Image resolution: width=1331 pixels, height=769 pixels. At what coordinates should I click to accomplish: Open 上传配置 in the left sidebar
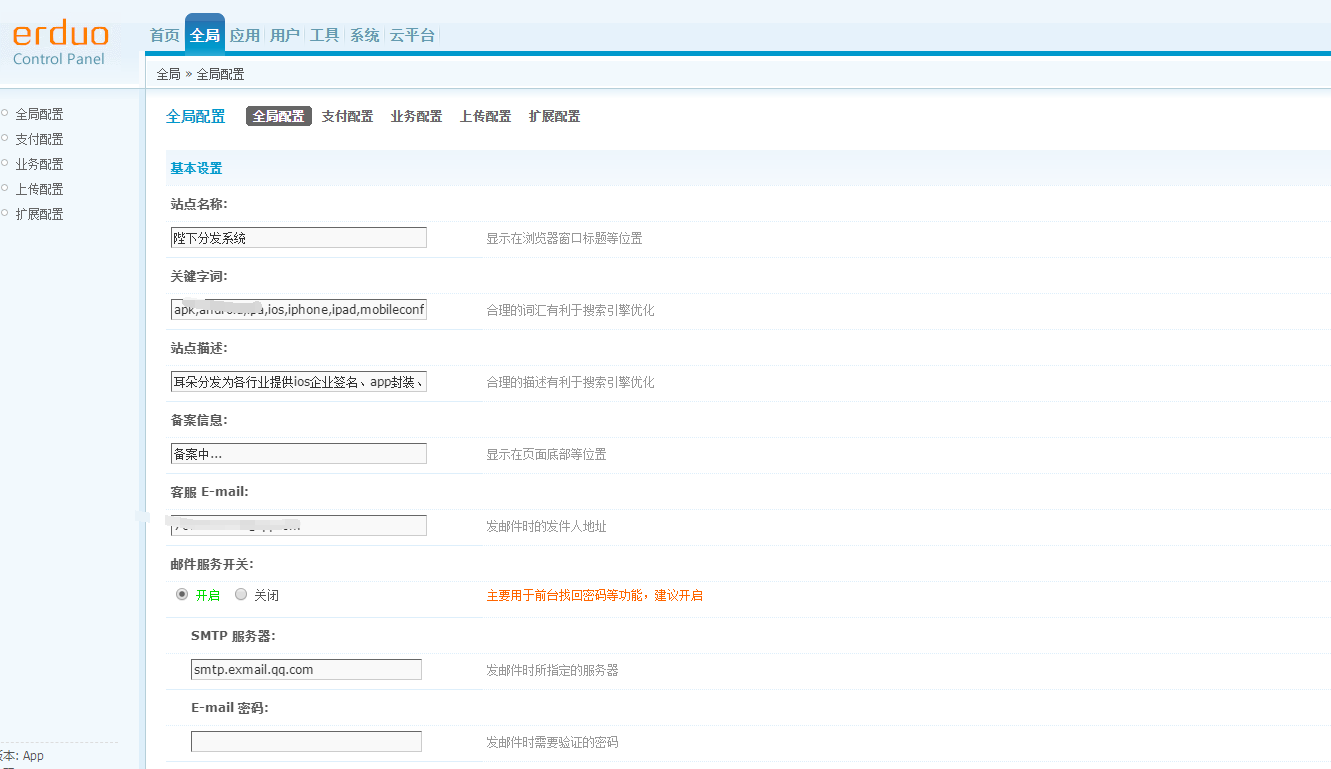tap(39, 189)
